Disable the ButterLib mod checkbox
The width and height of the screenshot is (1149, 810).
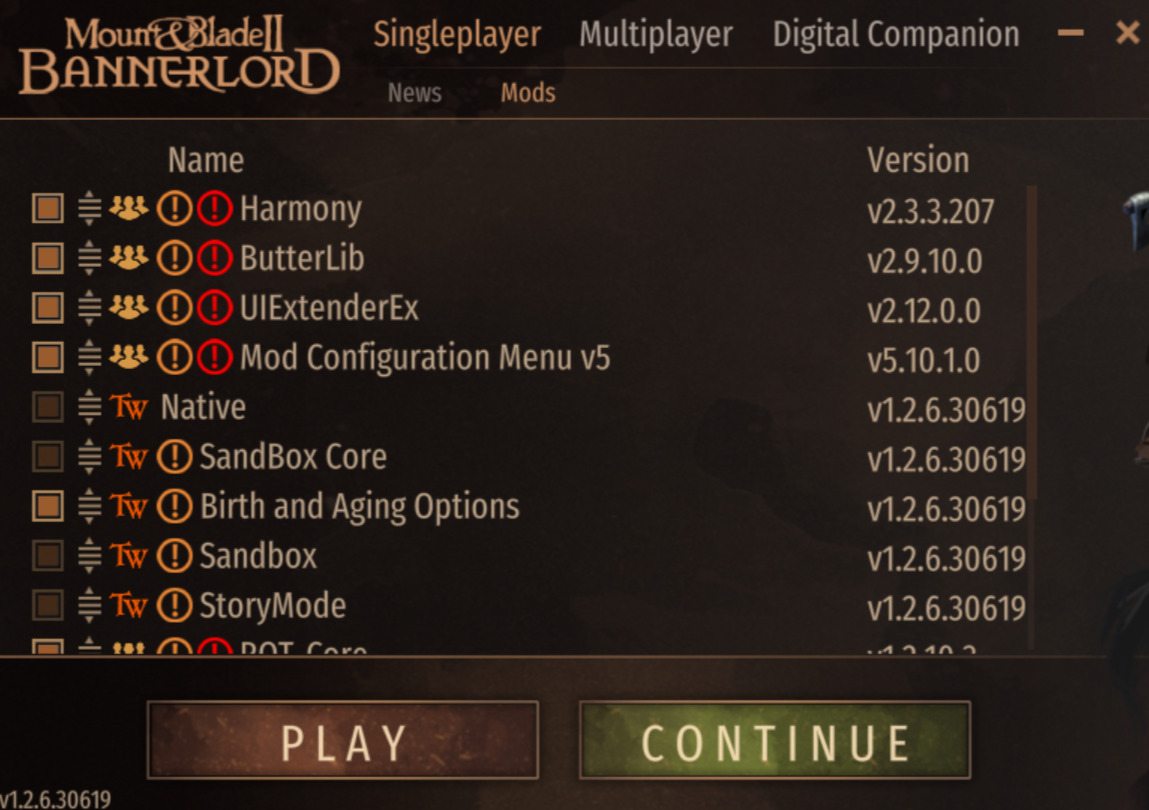pos(48,258)
